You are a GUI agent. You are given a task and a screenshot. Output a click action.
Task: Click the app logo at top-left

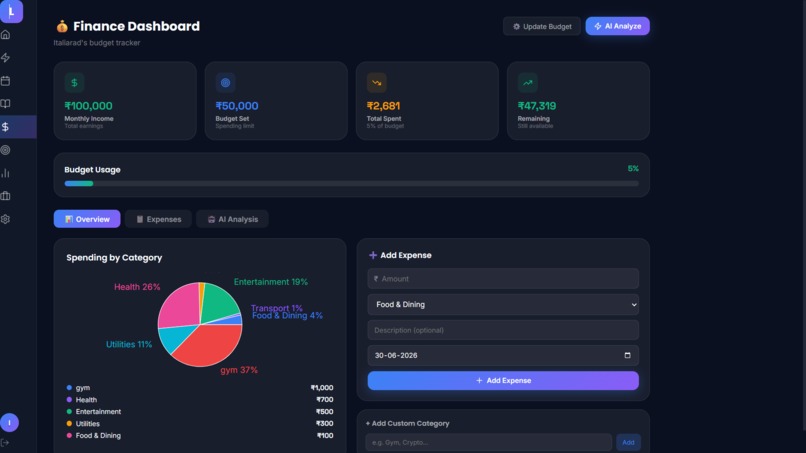[11, 11]
